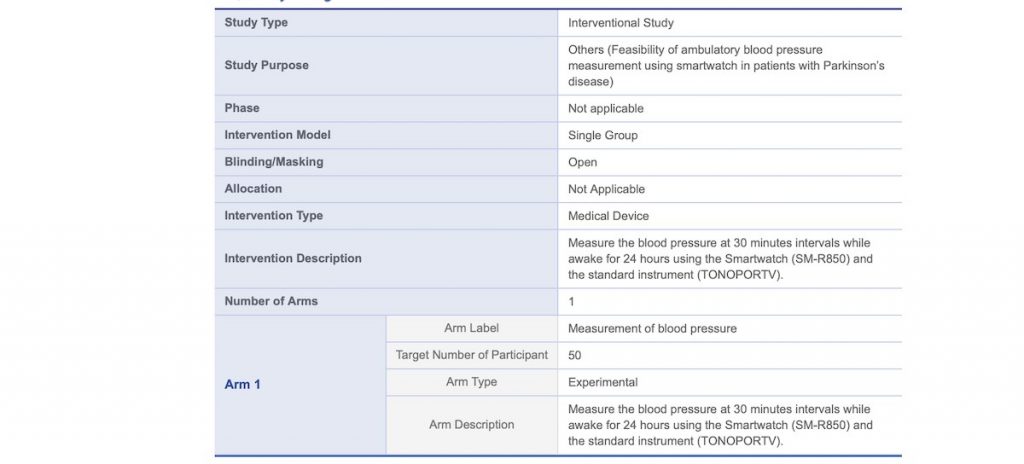Click the Number of Arms label

271,301
